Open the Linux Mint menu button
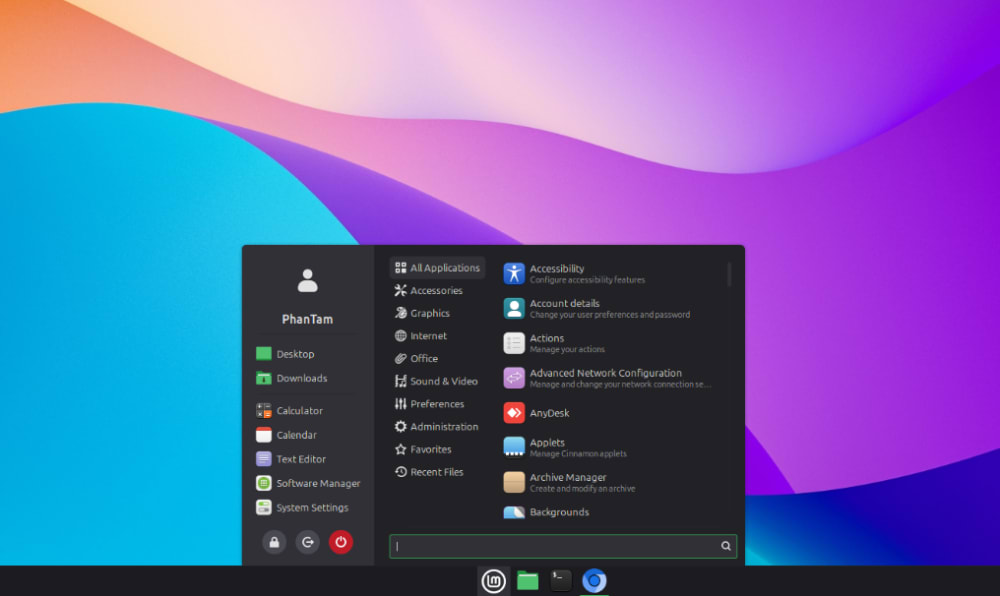This screenshot has height=596, width=1000. click(493, 581)
